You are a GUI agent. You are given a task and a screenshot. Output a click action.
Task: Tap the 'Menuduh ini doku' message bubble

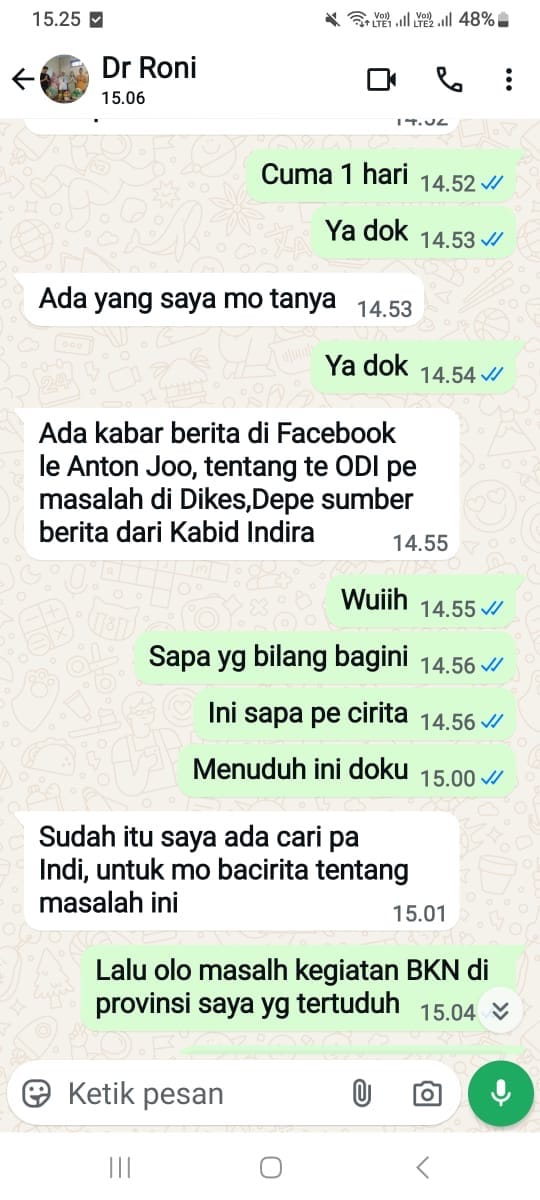(348, 770)
